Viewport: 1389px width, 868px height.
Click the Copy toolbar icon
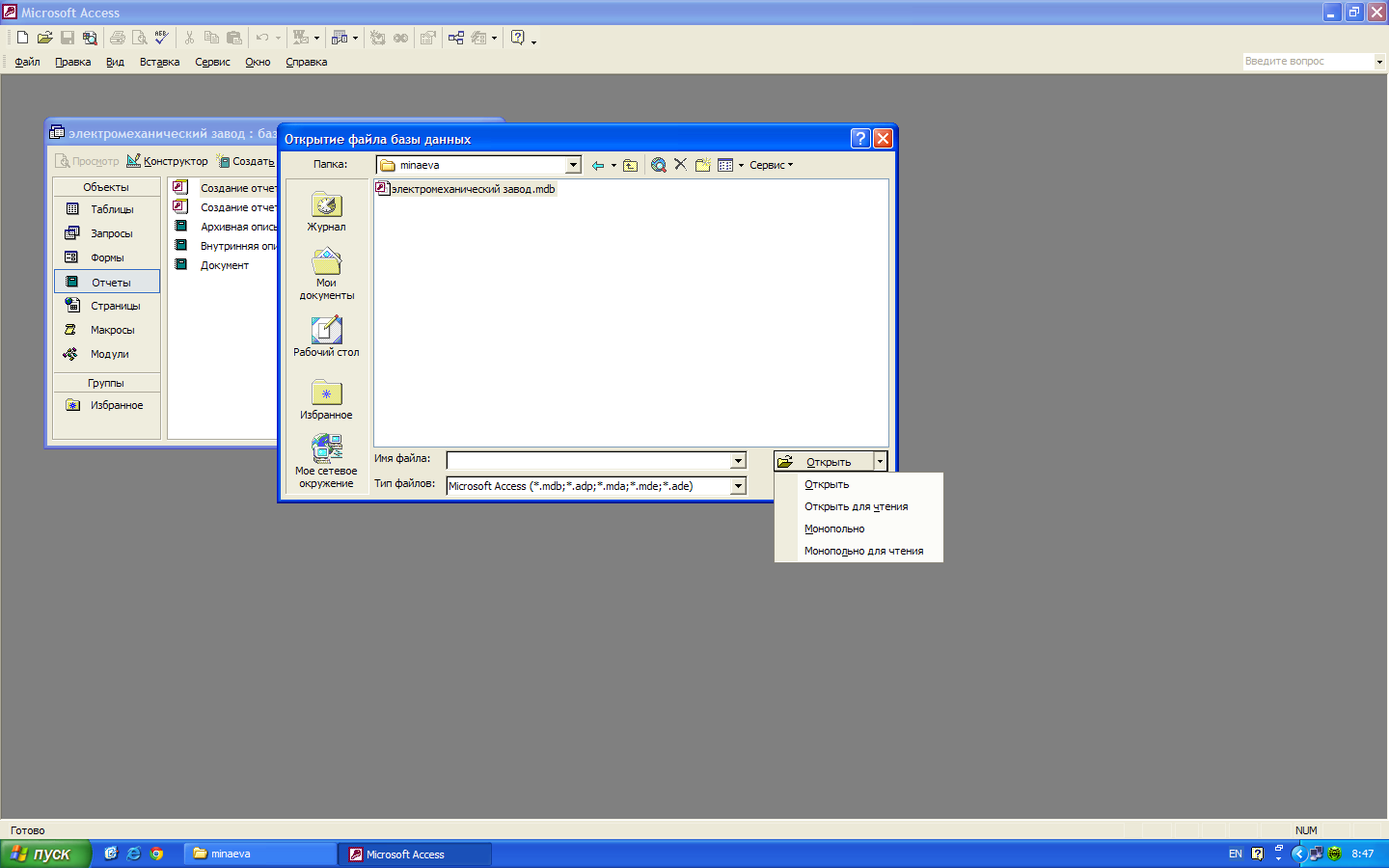pos(211,38)
